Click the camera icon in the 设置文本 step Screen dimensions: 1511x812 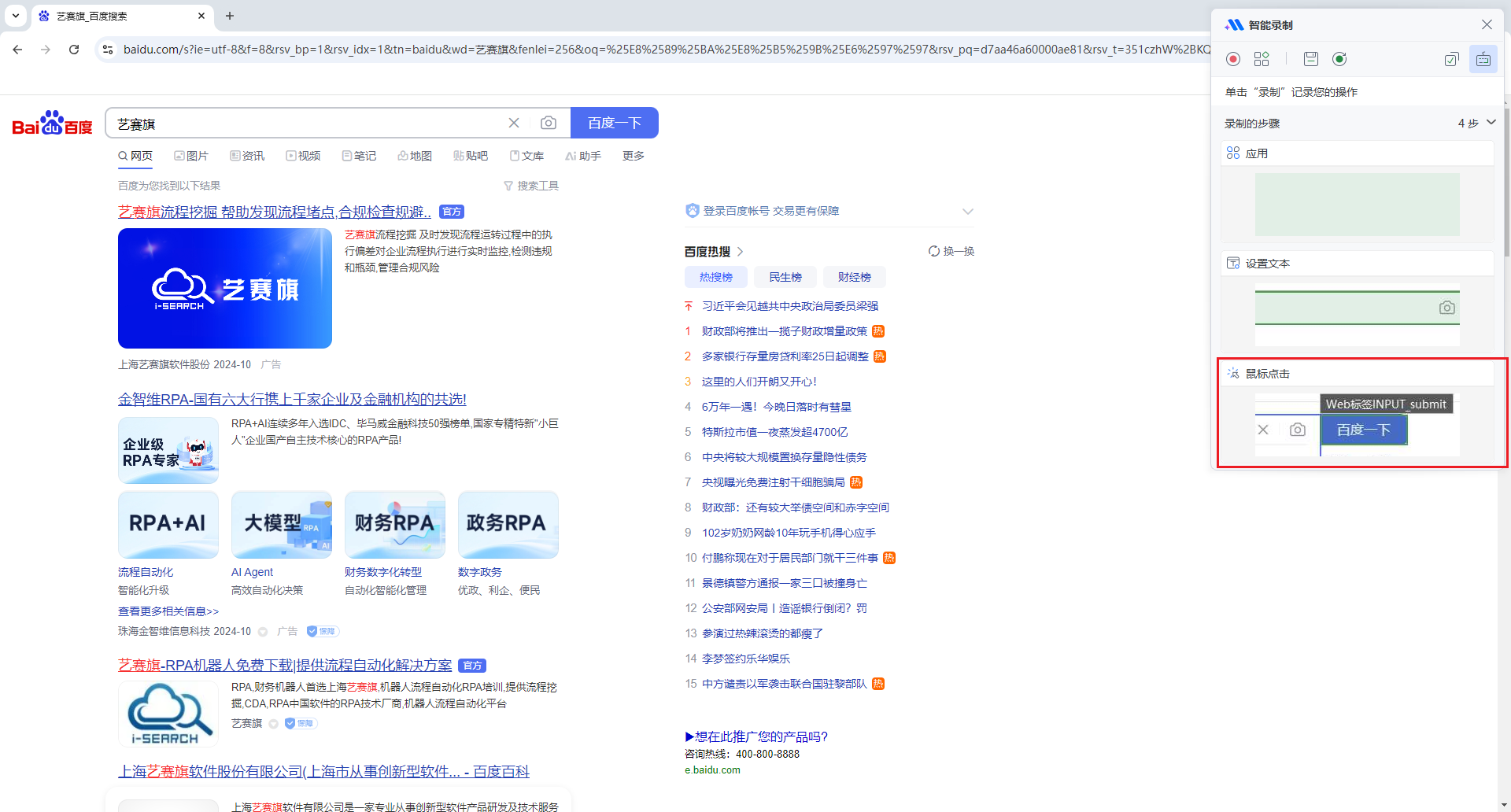(x=1446, y=308)
